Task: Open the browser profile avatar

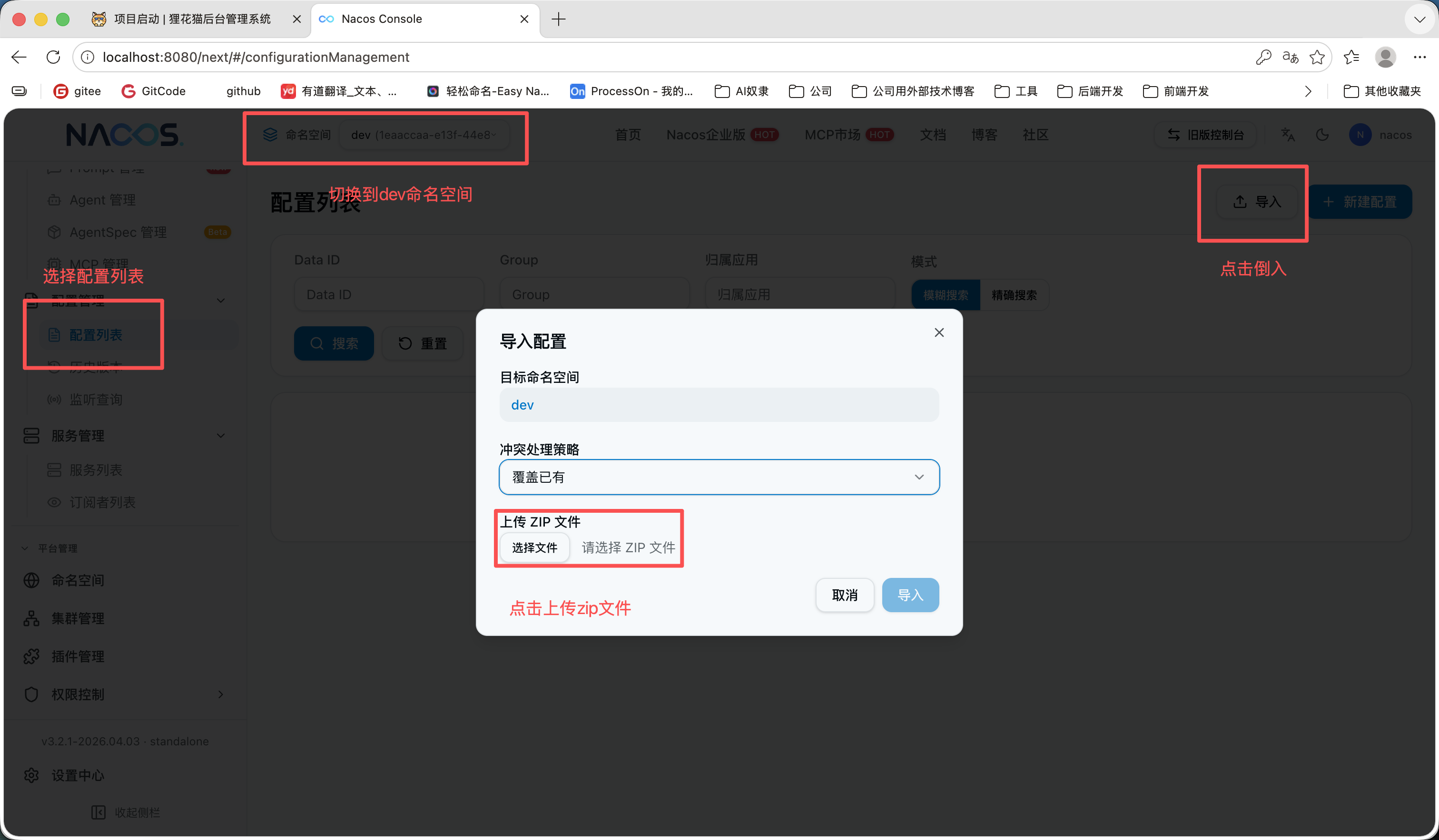Action: coord(1385,57)
